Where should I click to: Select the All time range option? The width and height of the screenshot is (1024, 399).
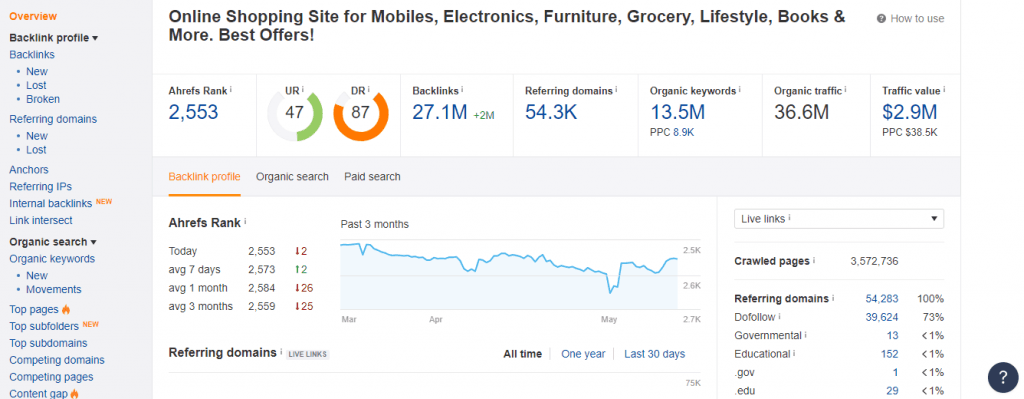(x=522, y=354)
